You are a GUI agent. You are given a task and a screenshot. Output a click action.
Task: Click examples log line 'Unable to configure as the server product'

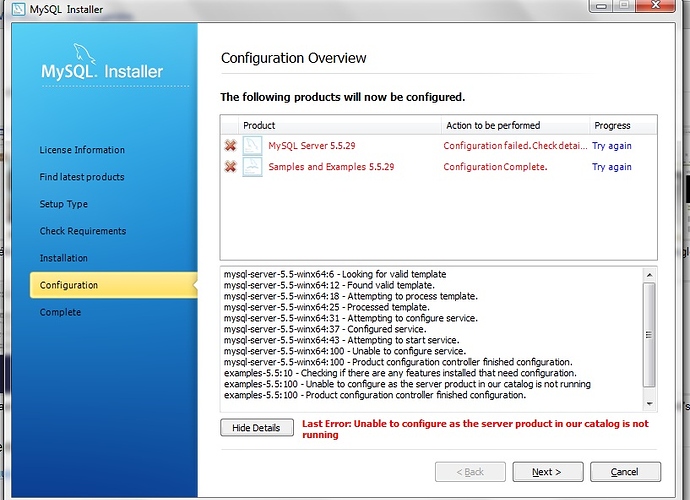pyautogui.click(x=407, y=384)
